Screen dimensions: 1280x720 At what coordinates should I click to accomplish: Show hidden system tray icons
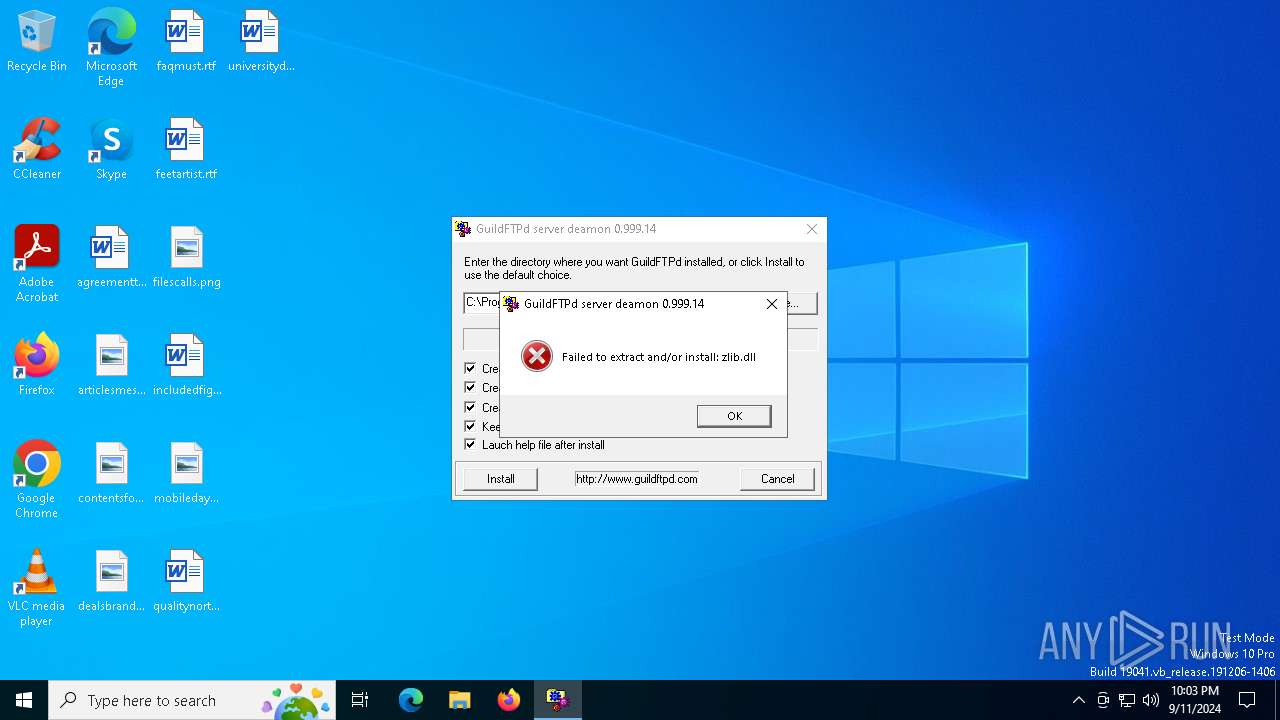coord(1078,700)
